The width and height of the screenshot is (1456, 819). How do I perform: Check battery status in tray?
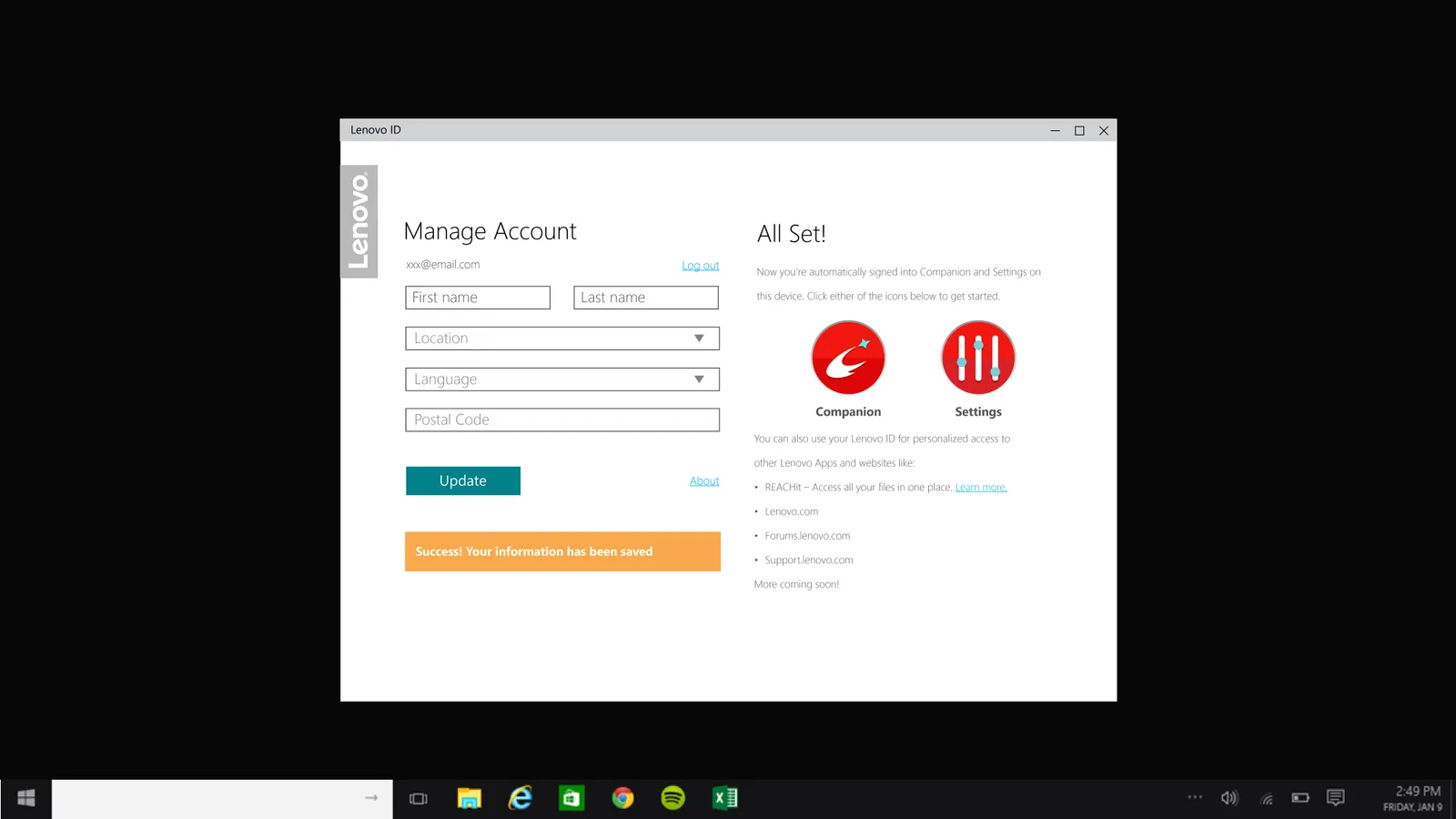pyautogui.click(x=1300, y=798)
